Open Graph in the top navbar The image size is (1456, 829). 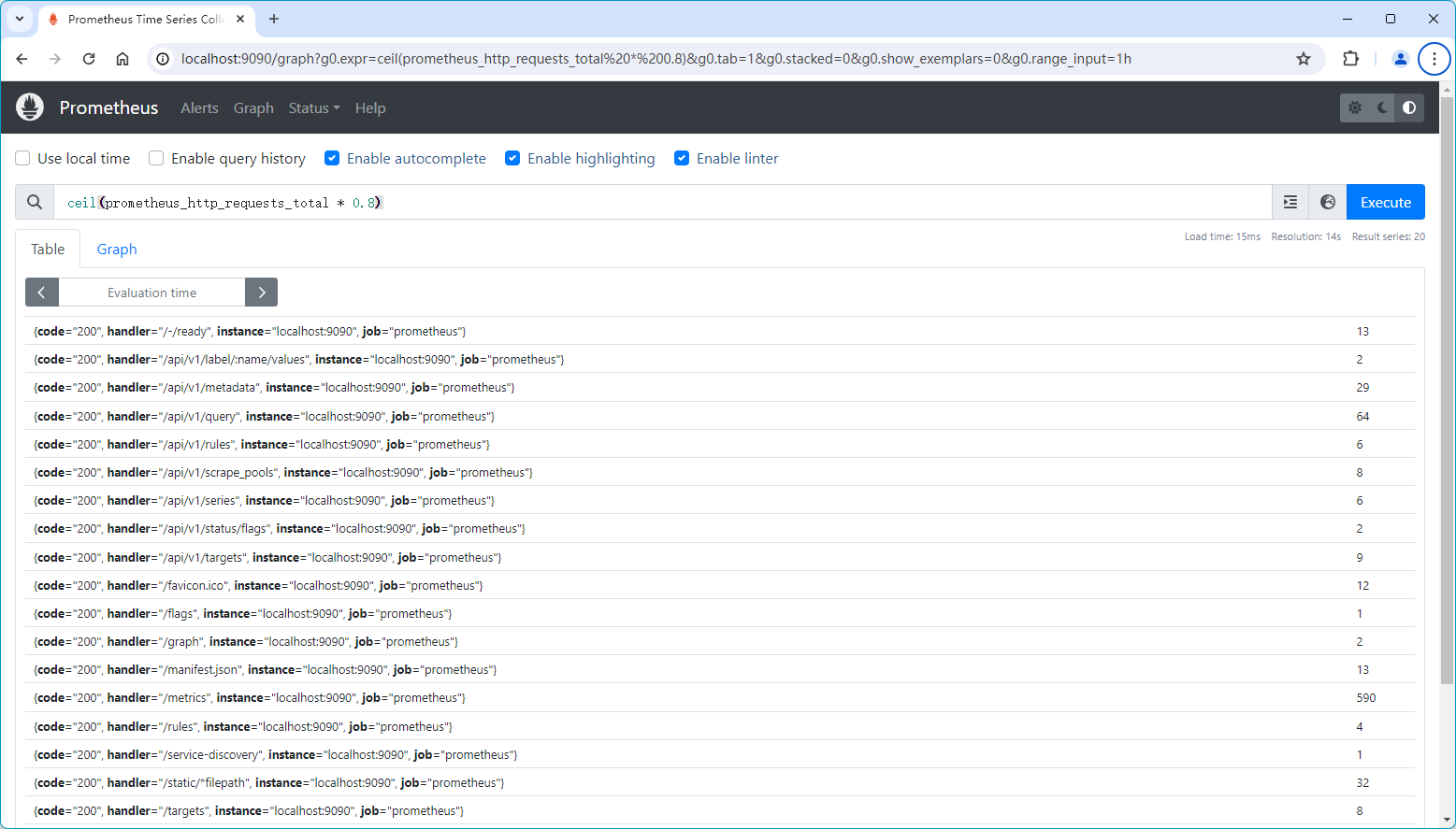[x=253, y=108]
